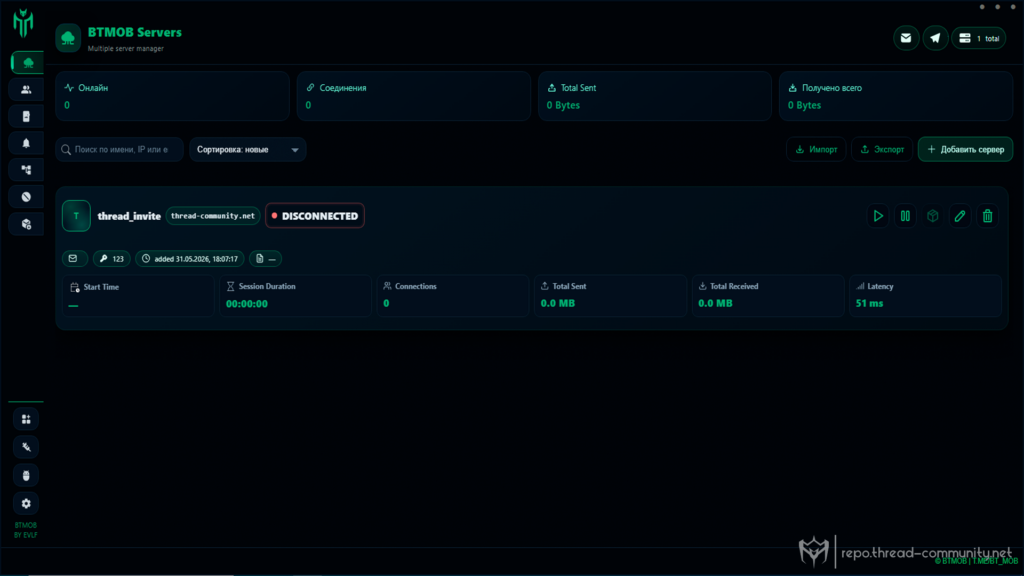
Task: Open the blocked circle sidebar icon
Action: [x=26, y=197]
